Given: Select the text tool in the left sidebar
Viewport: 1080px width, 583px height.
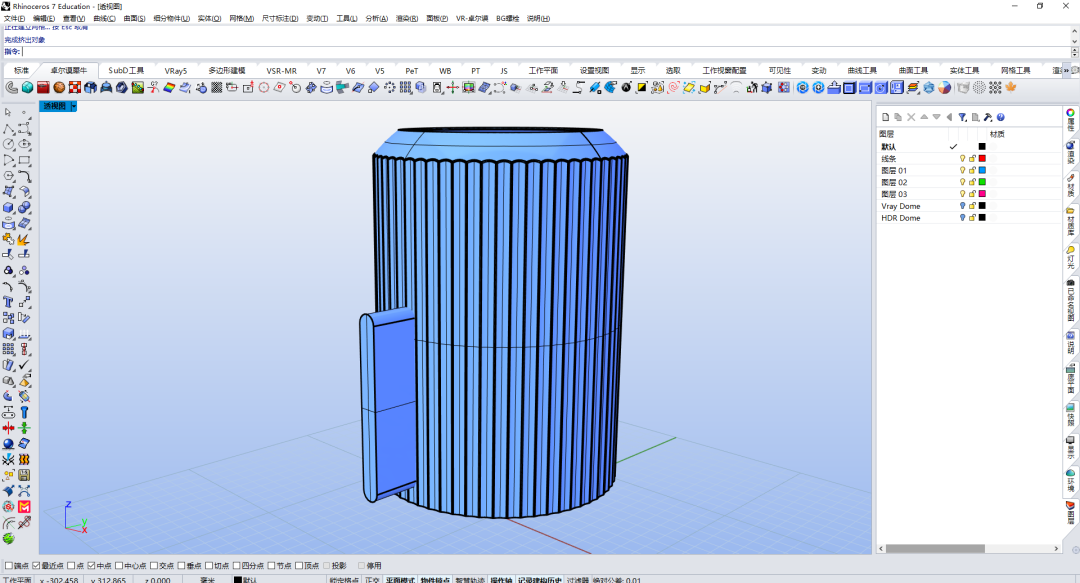Looking at the screenshot, I should 8,302.
